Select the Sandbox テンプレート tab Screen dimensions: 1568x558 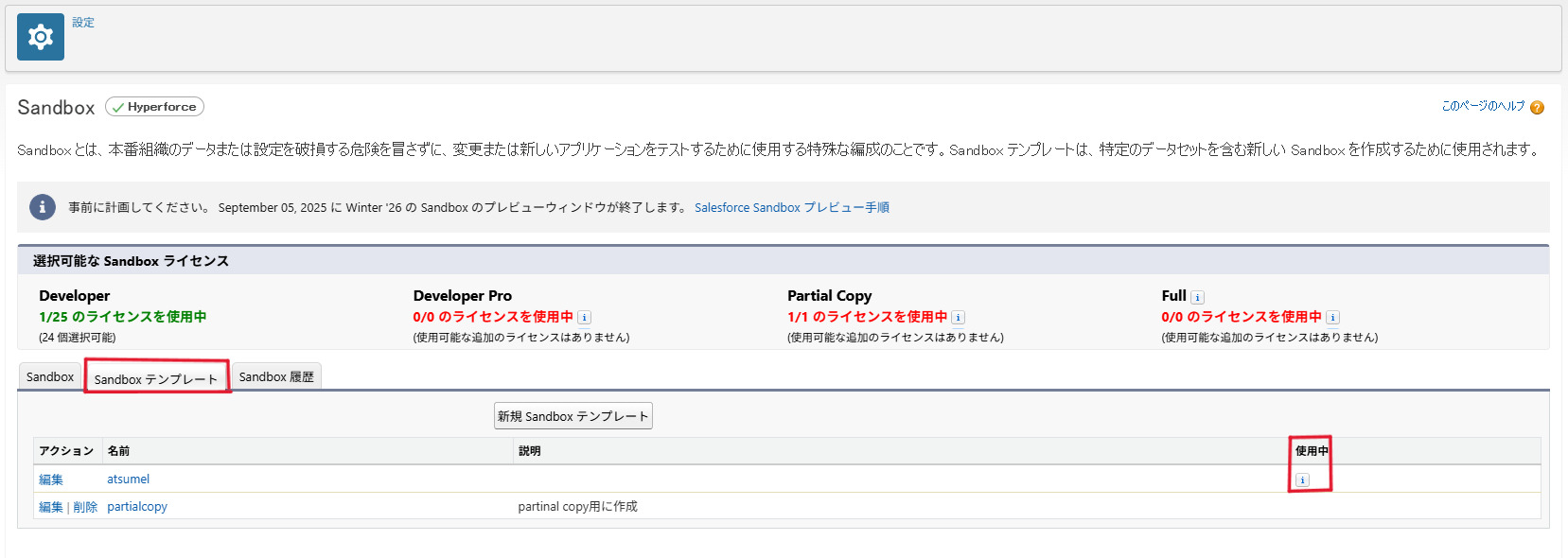156,379
